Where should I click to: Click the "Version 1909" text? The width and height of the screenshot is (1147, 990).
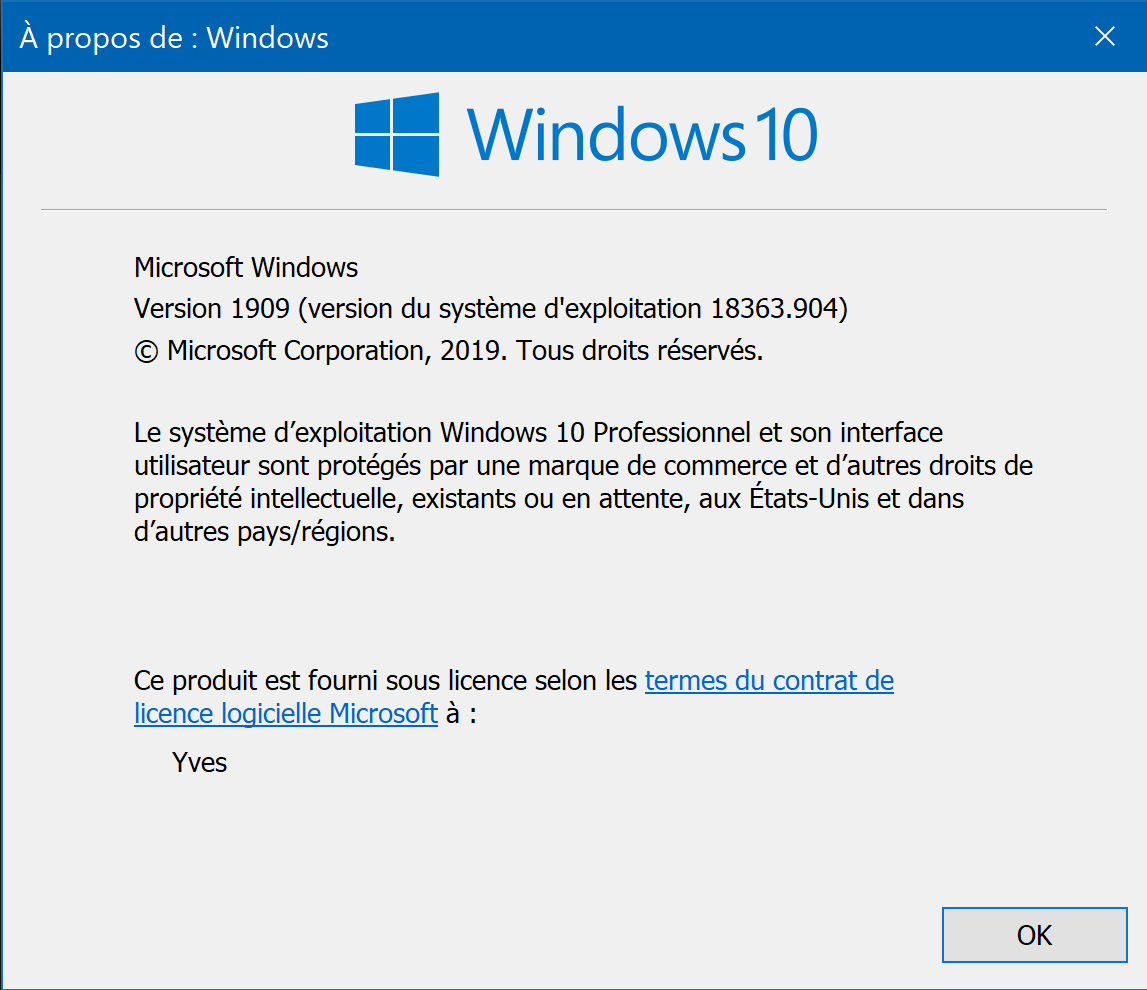click(x=212, y=309)
